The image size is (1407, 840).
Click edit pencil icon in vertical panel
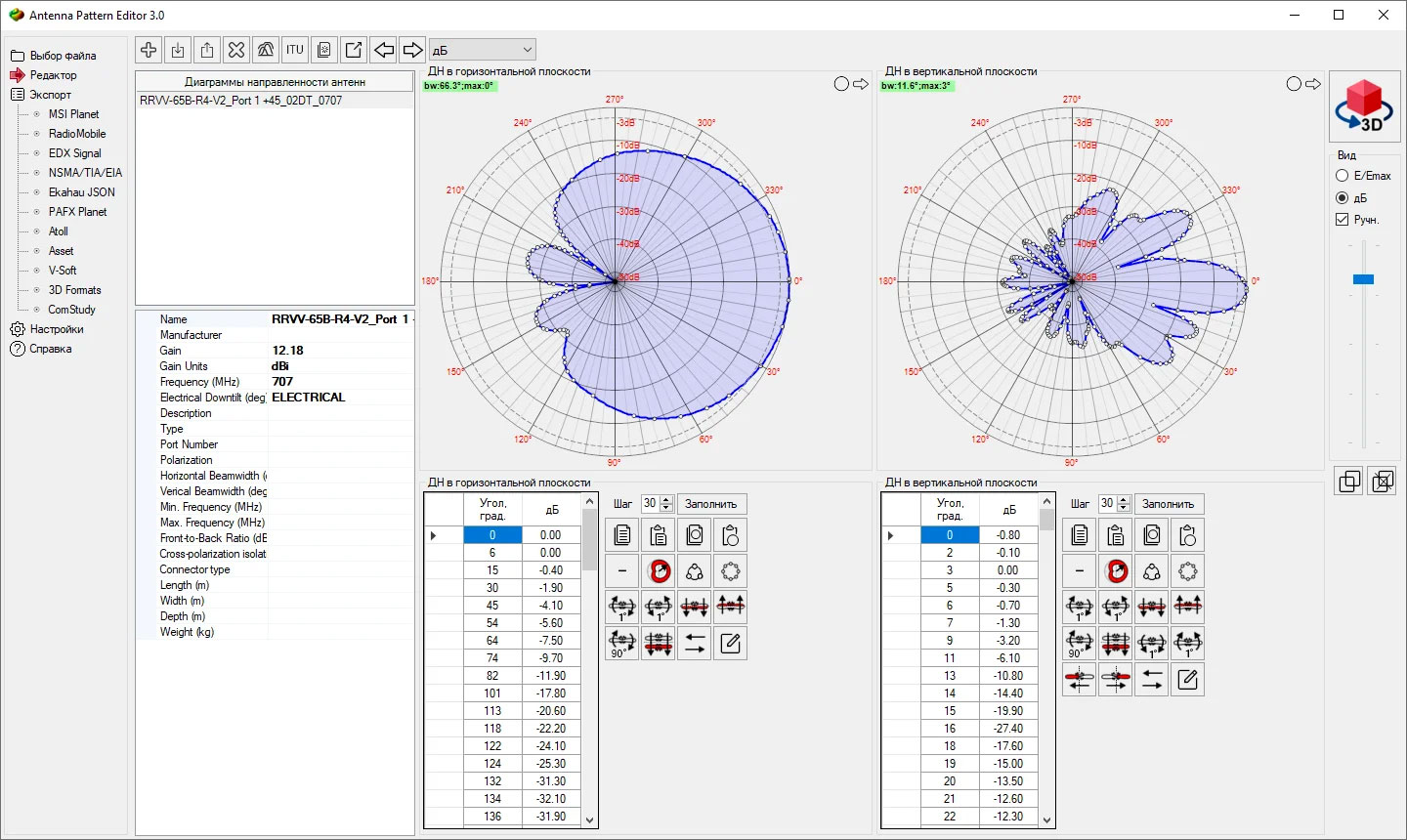click(1187, 680)
